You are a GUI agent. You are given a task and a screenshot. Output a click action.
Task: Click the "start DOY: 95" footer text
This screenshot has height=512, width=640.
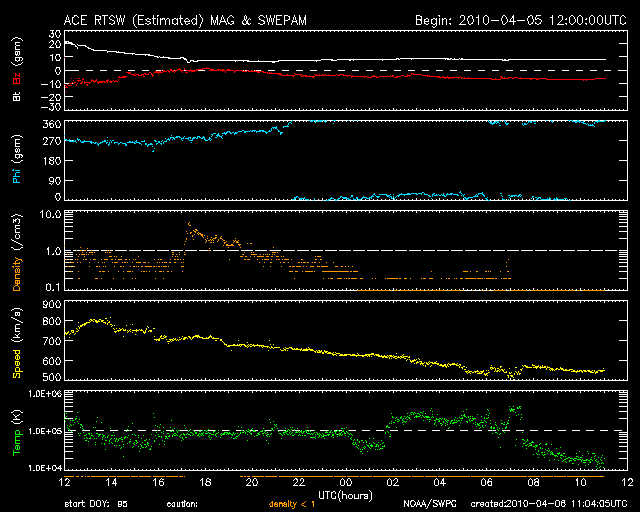click(x=96, y=504)
